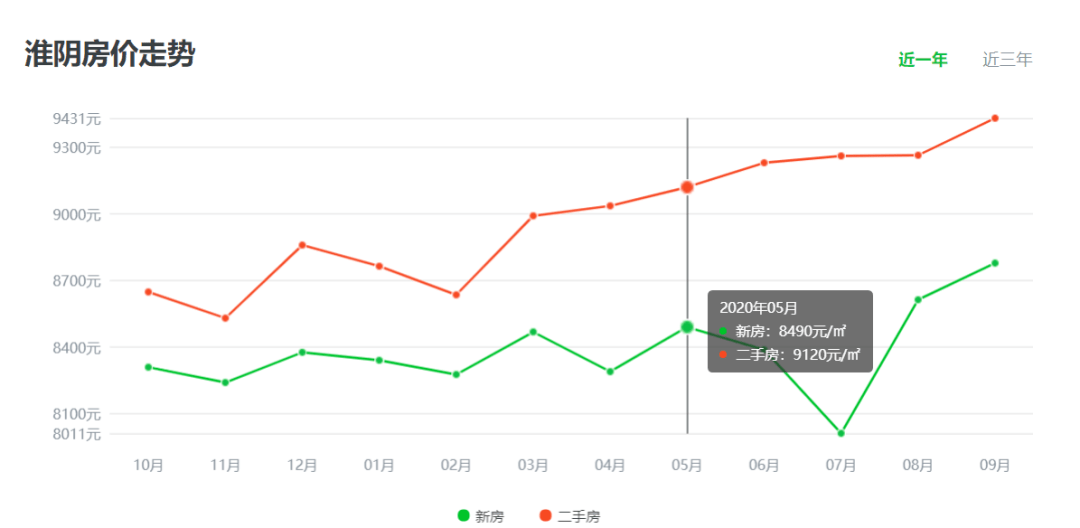The height and width of the screenshot is (528, 1080).
Task: Click the 01月 x-axis label
Action: 379,465
